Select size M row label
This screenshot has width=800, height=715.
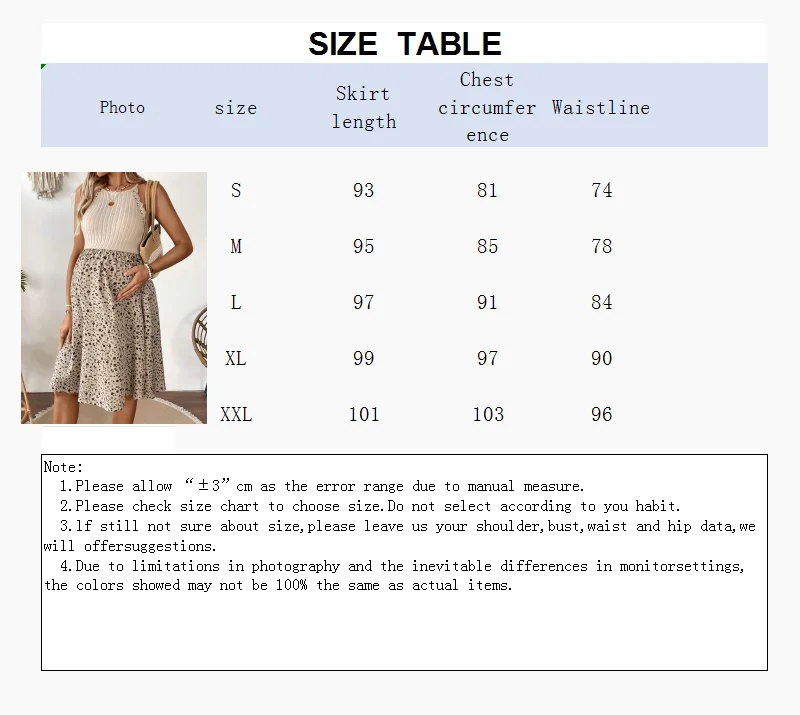(x=236, y=246)
